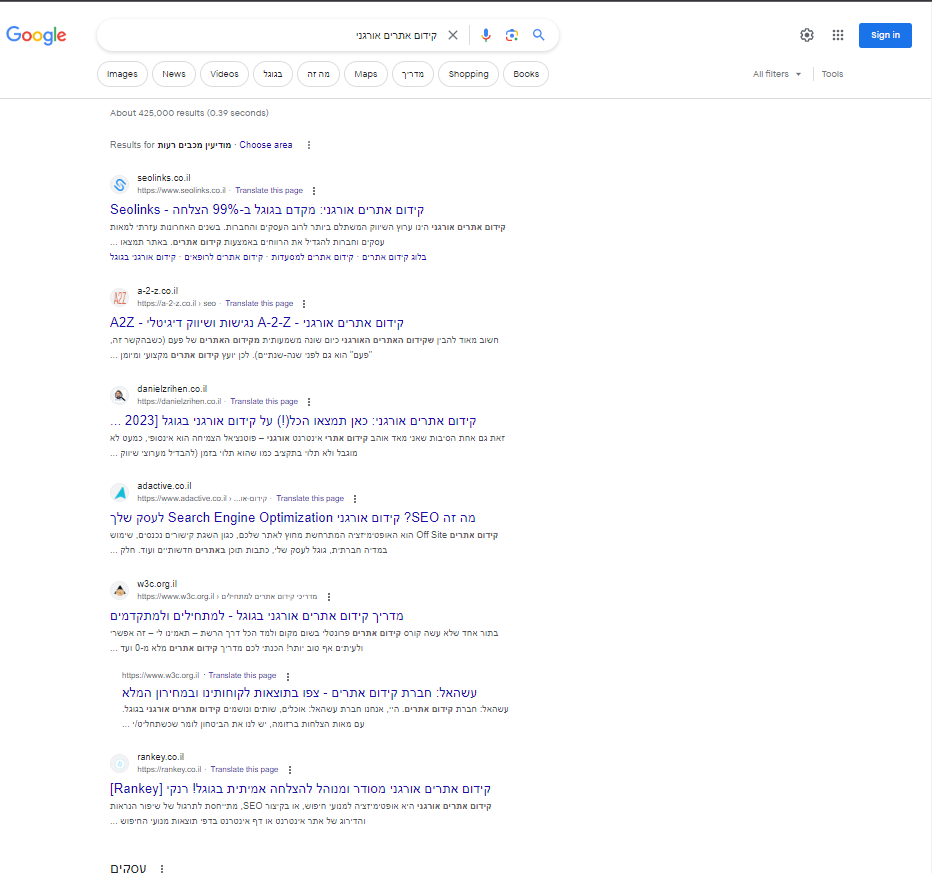
Task: Switch to the News tab
Action: (x=174, y=74)
